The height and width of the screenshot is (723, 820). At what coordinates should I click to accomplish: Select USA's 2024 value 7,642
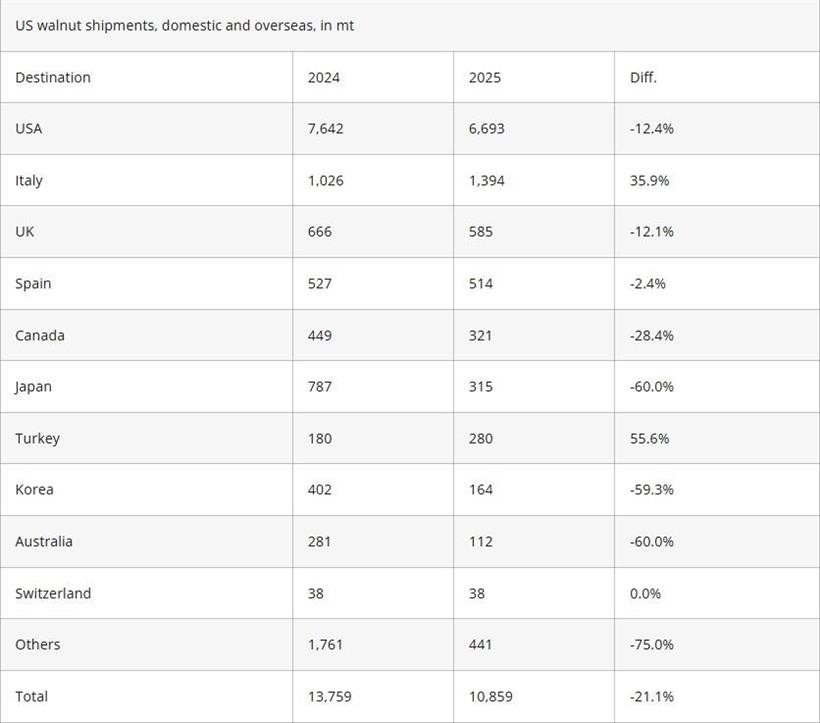point(326,129)
